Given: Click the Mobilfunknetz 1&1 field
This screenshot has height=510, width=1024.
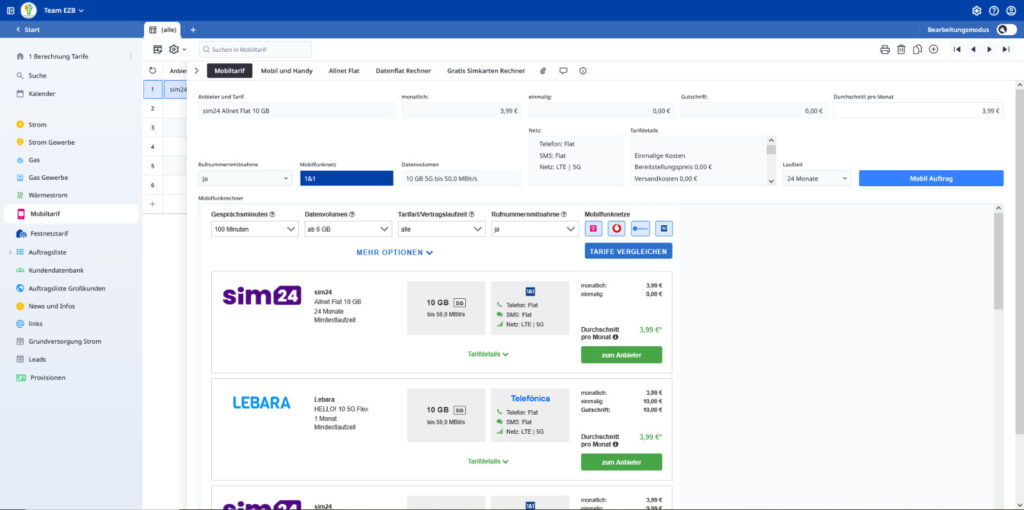Looking at the screenshot, I should click(x=347, y=178).
